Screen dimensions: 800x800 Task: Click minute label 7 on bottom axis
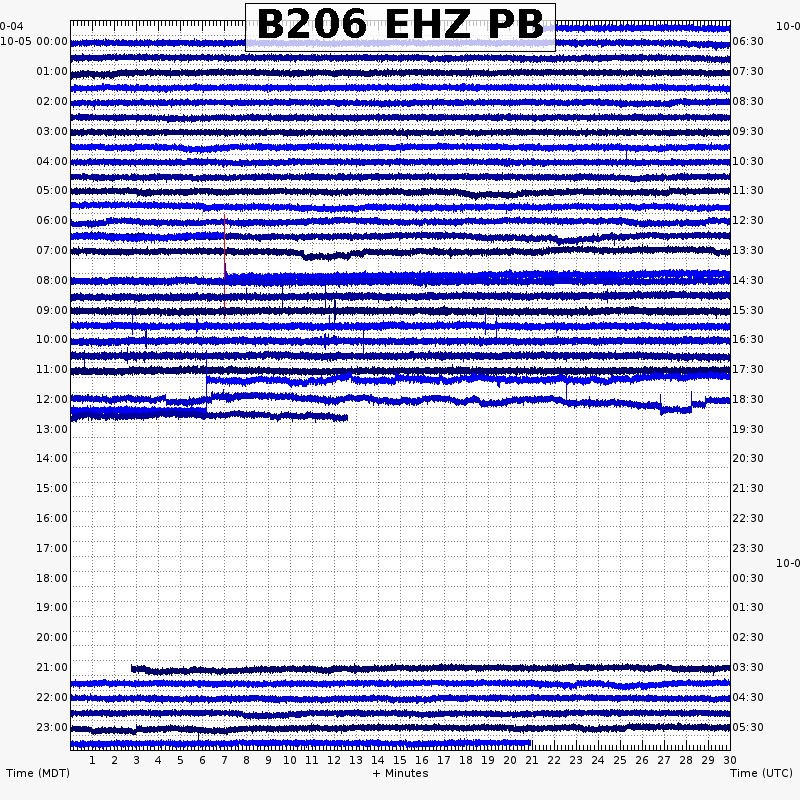[x=224, y=760]
